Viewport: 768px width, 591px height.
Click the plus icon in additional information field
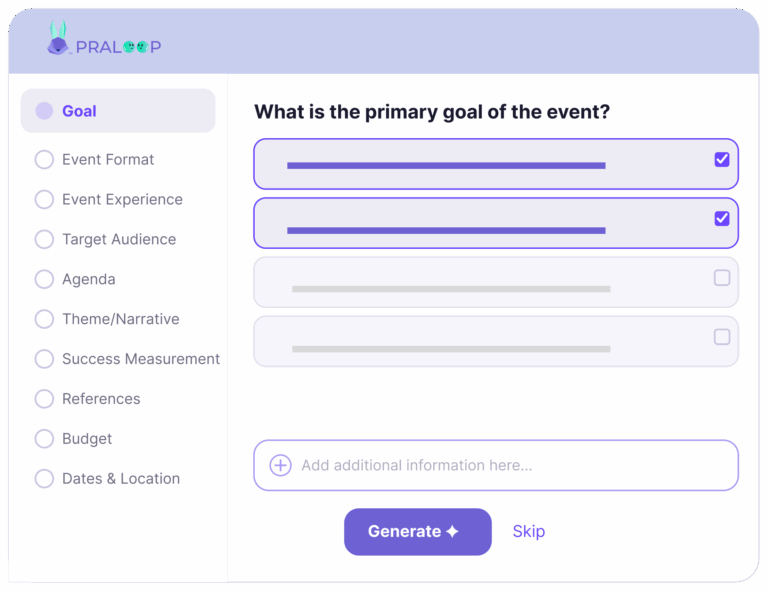point(281,465)
